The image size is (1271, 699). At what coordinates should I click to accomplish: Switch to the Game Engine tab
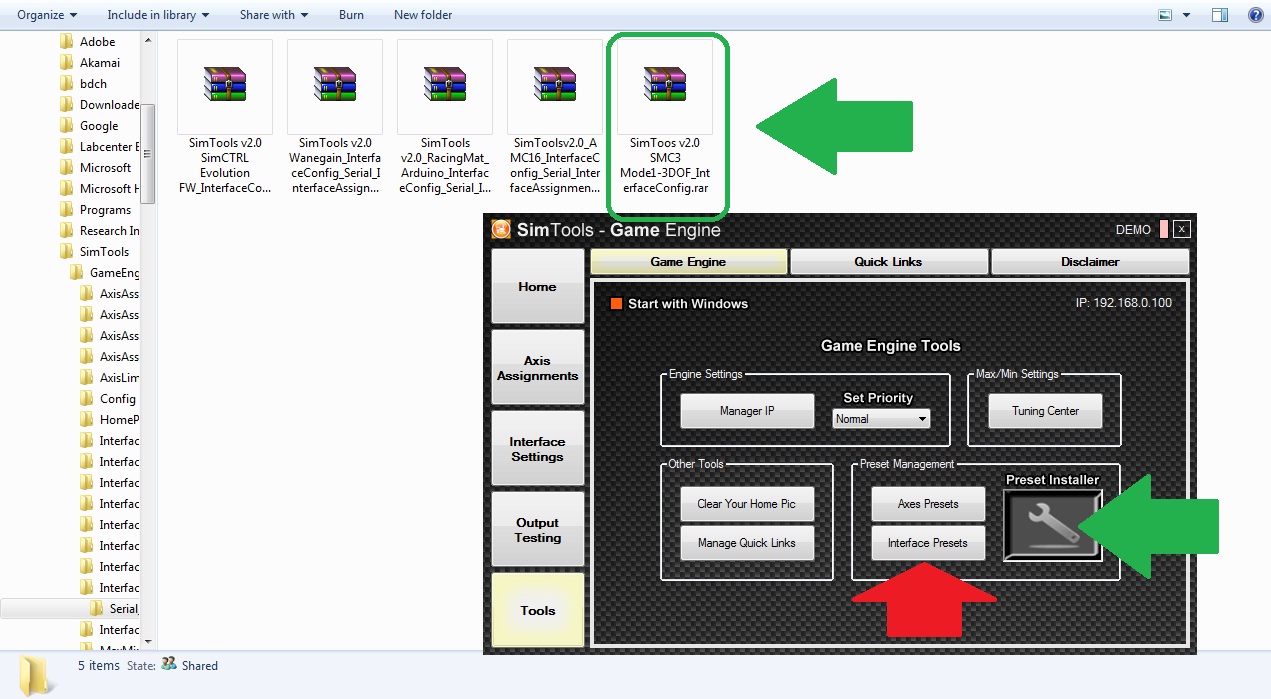pyautogui.click(x=688, y=262)
